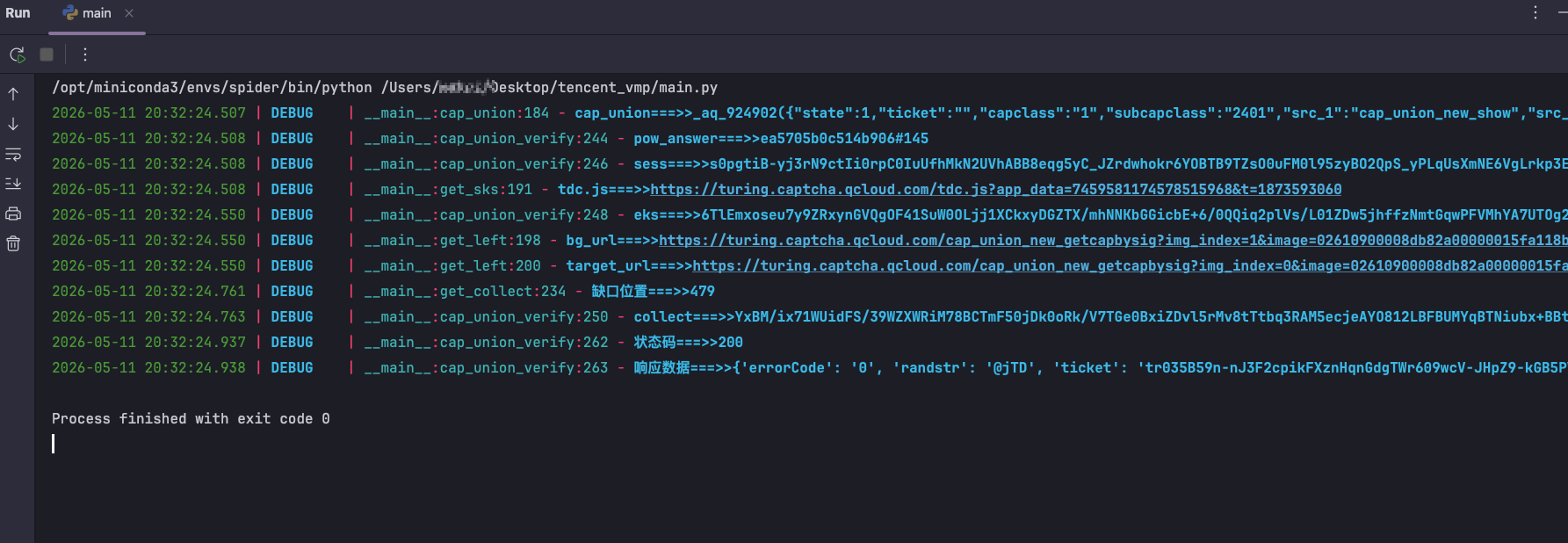
Task: Click the collect log line text
Action: point(1101,316)
